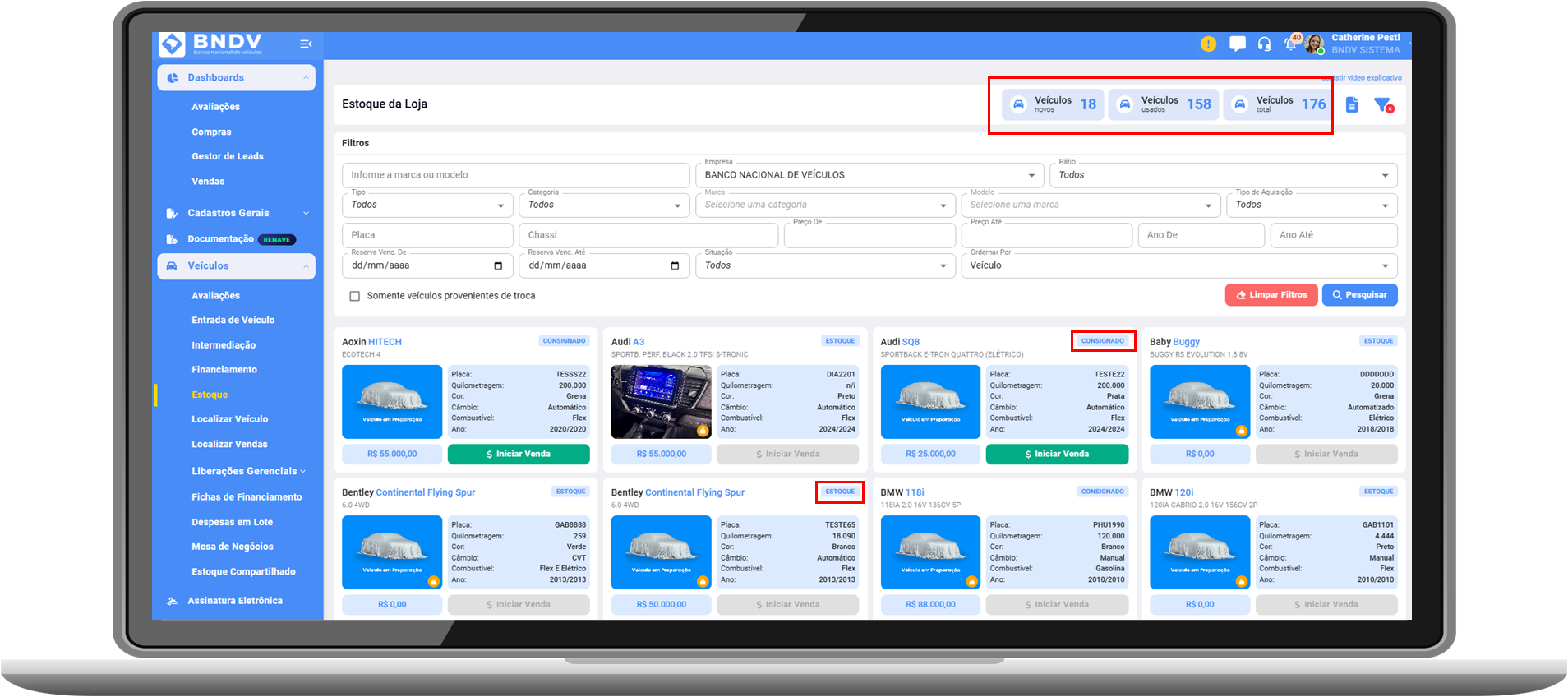Open the Tipo dropdown
Screen dimensions: 1568x697
[427, 205]
